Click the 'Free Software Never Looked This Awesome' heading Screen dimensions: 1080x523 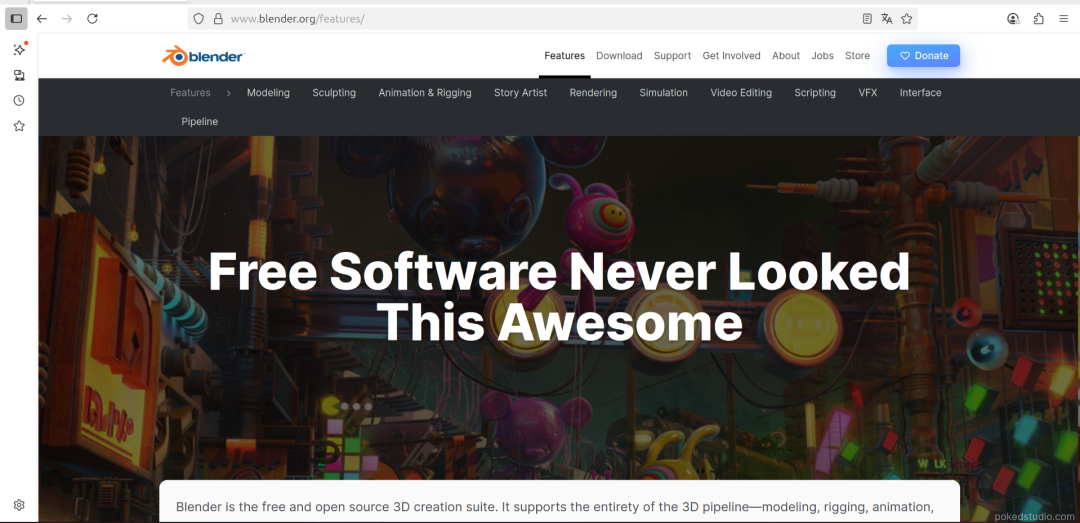pos(559,297)
